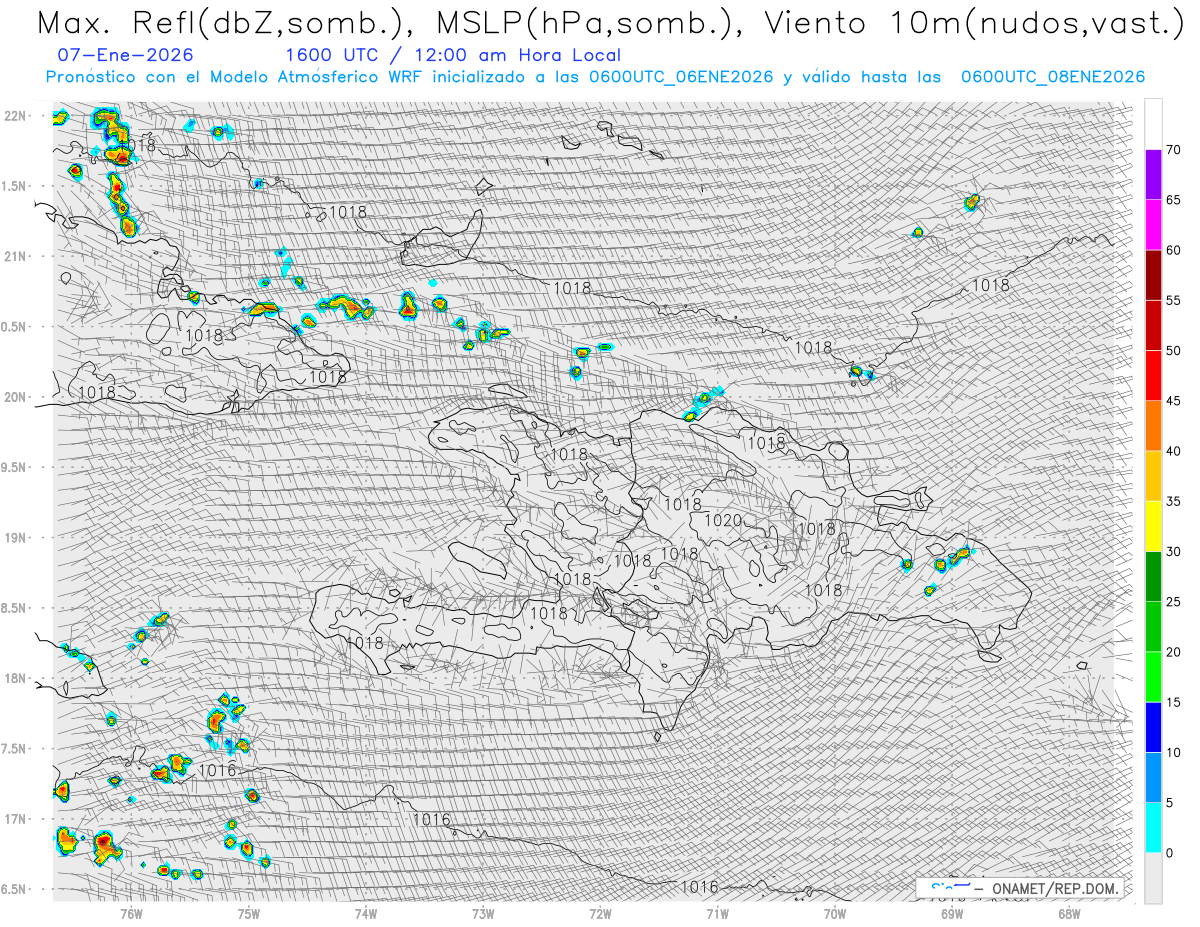1200x927 pixels.
Task: Click the maroon 55–60 dBZ colorbar segment
Action: [x=1153, y=275]
